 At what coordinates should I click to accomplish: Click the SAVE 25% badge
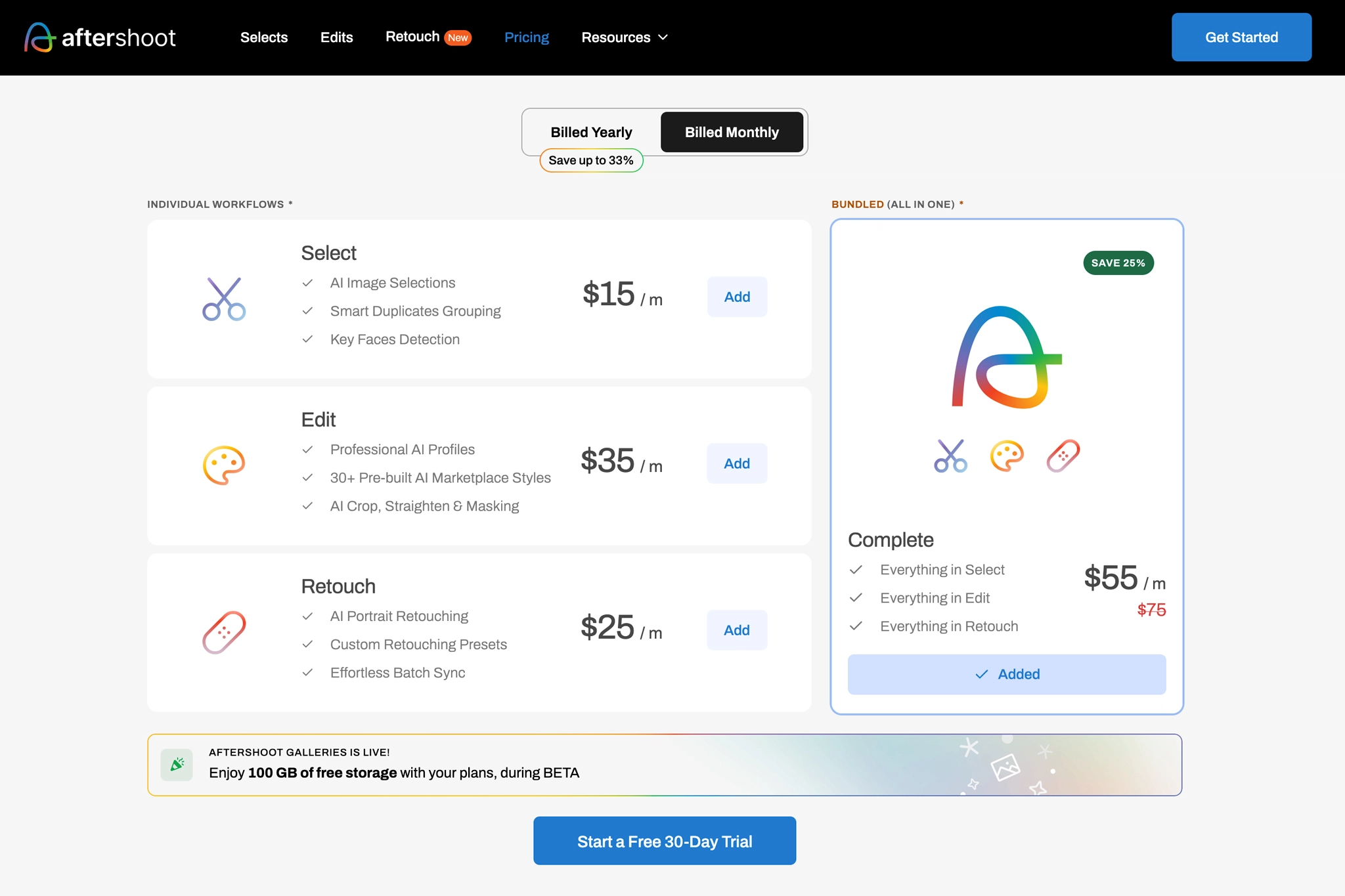[1118, 263]
